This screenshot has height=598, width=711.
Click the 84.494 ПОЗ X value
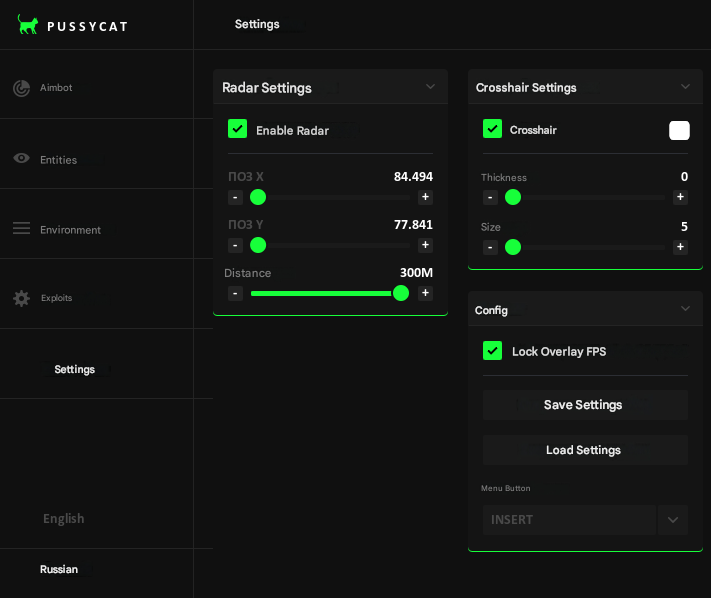point(413,177)
